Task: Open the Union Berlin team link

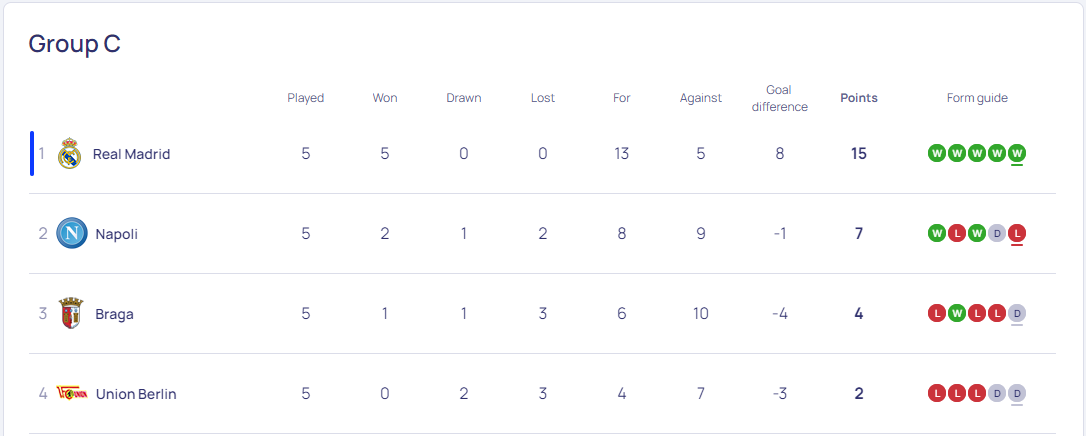Action: tap(136, 394)
